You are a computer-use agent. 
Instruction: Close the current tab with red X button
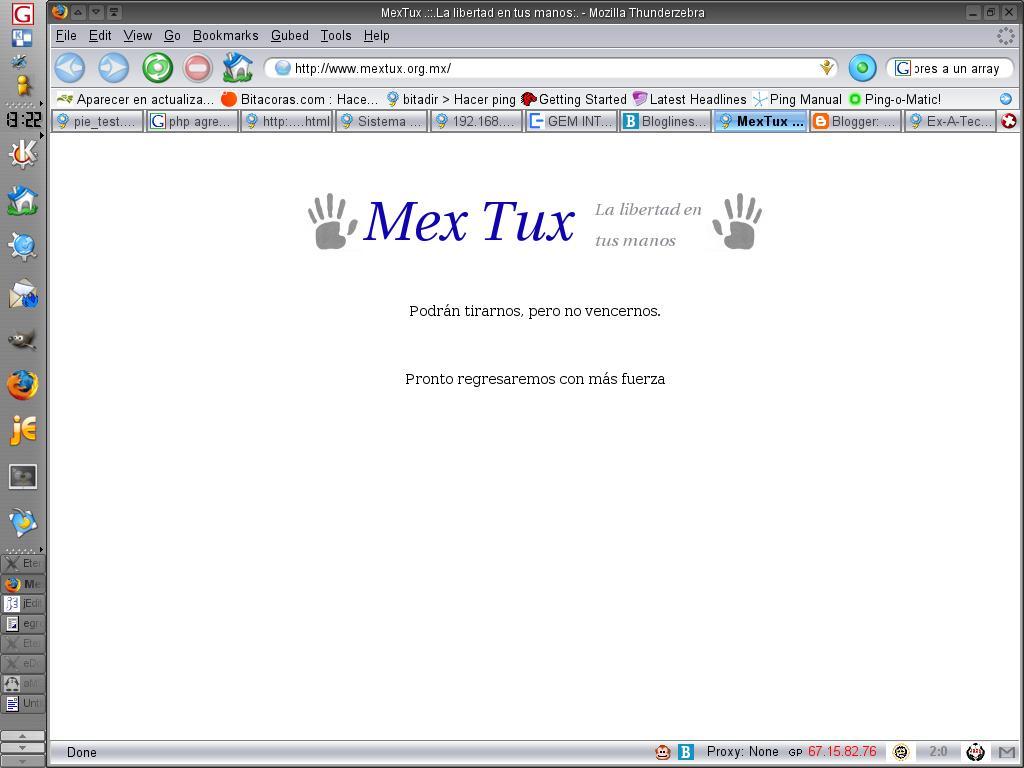[x=1009, y=121]
